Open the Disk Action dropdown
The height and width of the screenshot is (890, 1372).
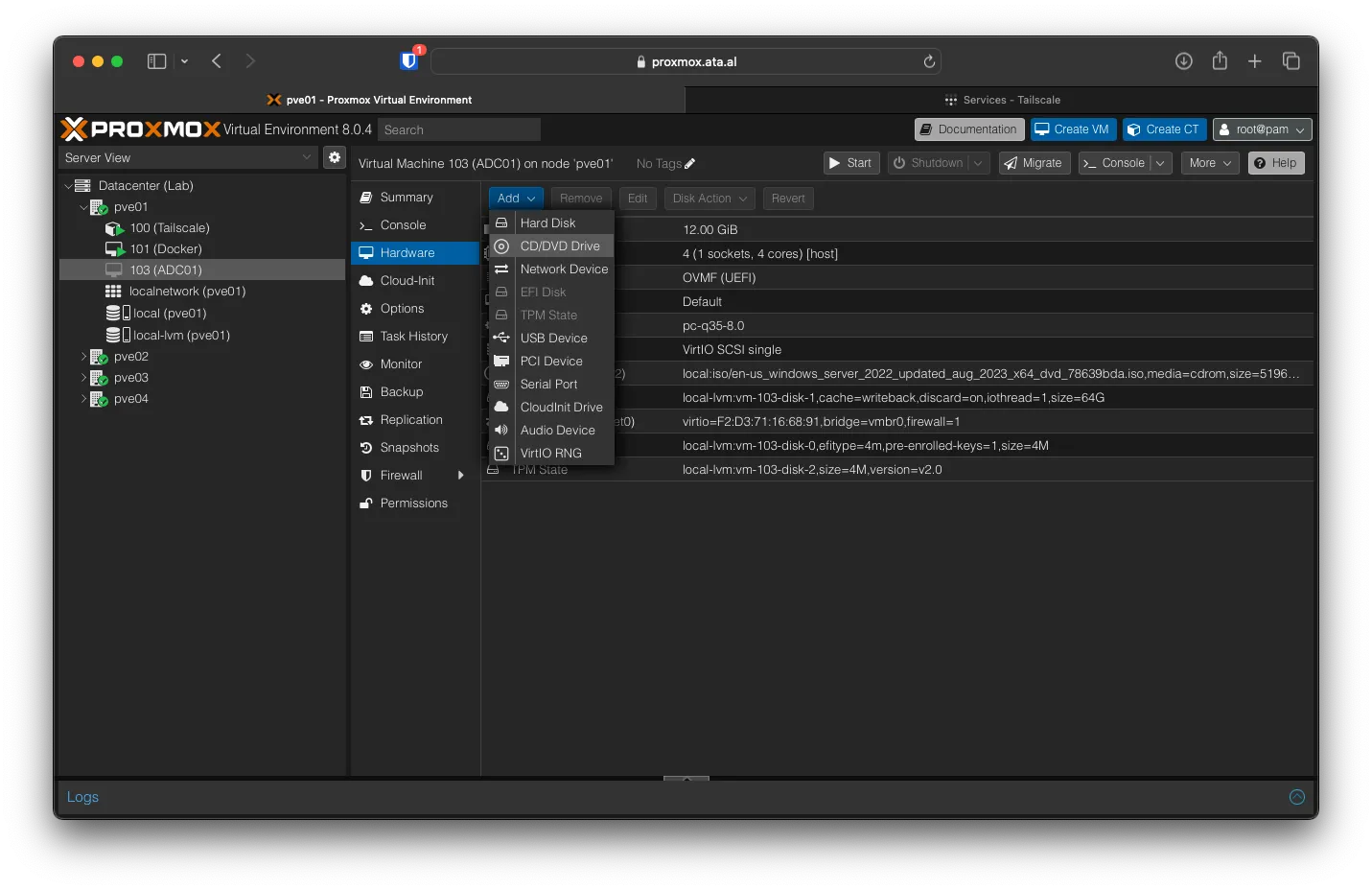pyautogui.click(x=709, y=199)
